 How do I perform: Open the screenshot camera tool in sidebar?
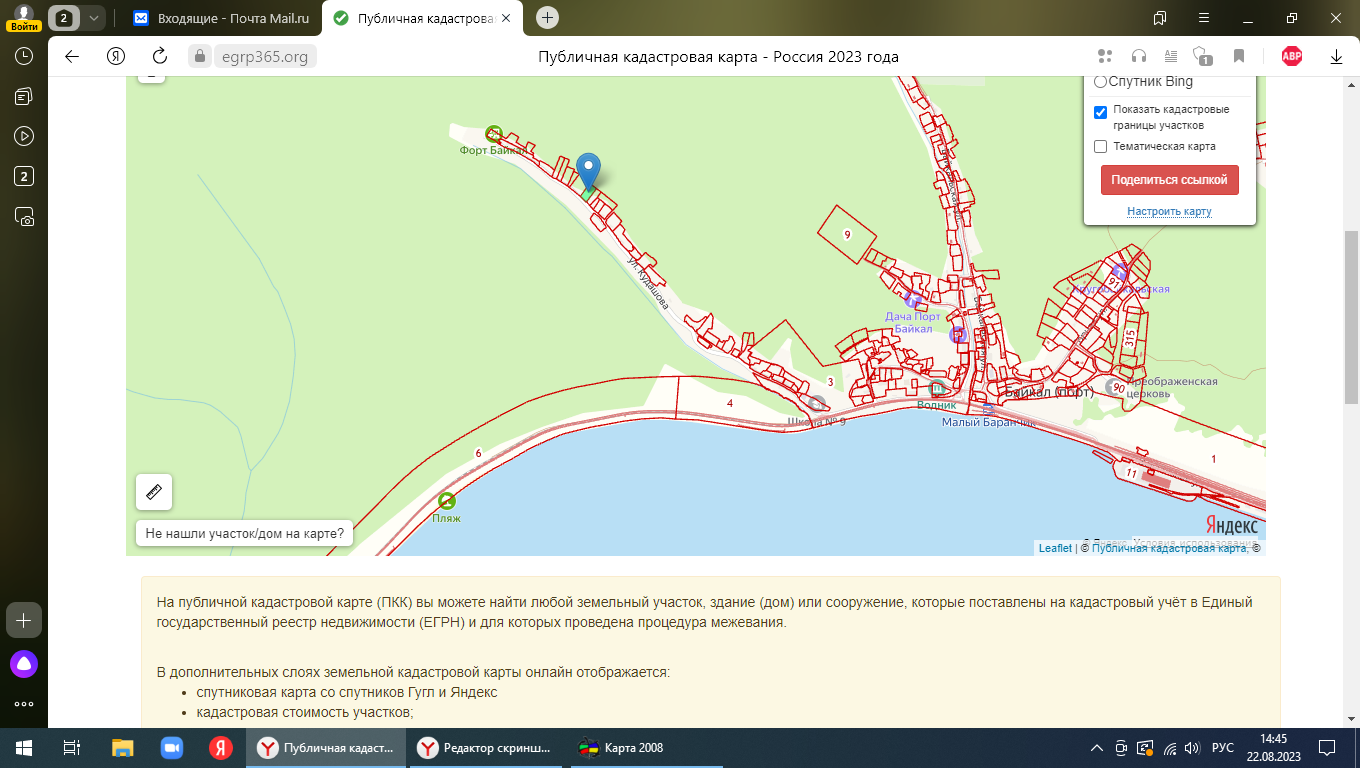click(24, 216)
